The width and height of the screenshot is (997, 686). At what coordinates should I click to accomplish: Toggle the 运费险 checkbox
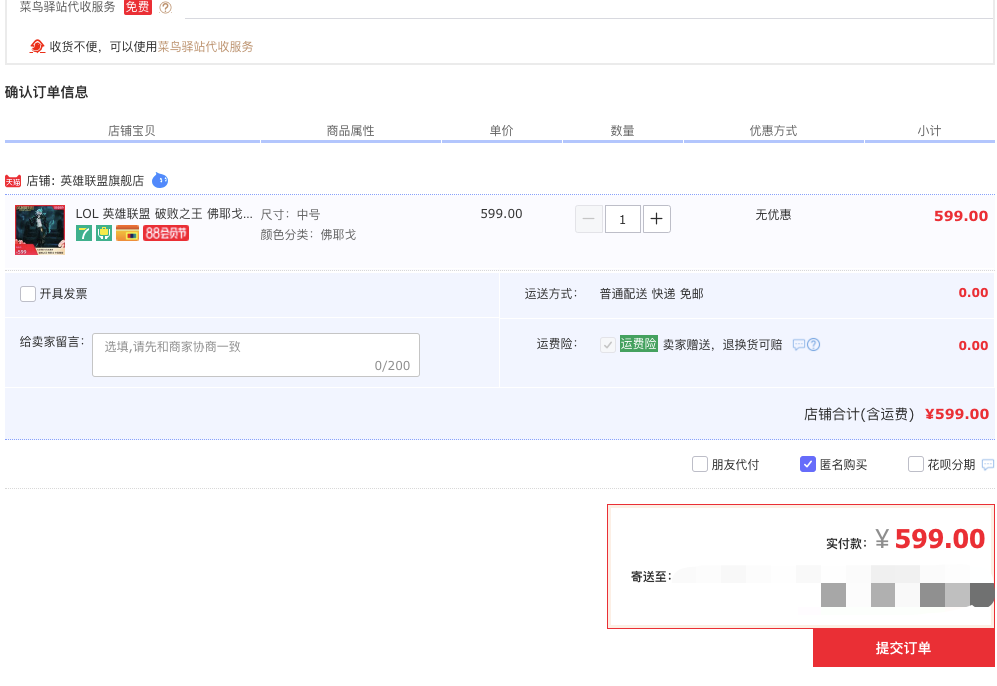(608, 345)
